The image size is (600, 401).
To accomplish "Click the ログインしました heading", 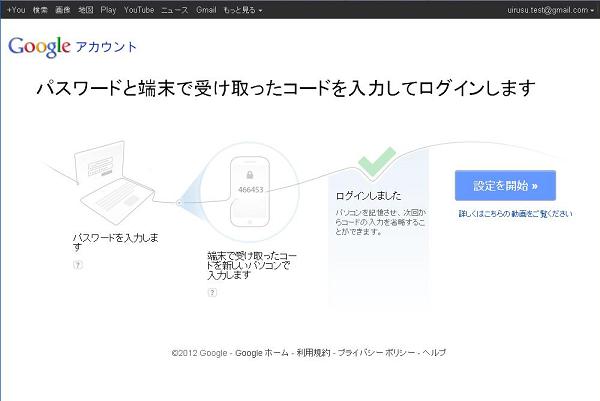I will (368, 196).
